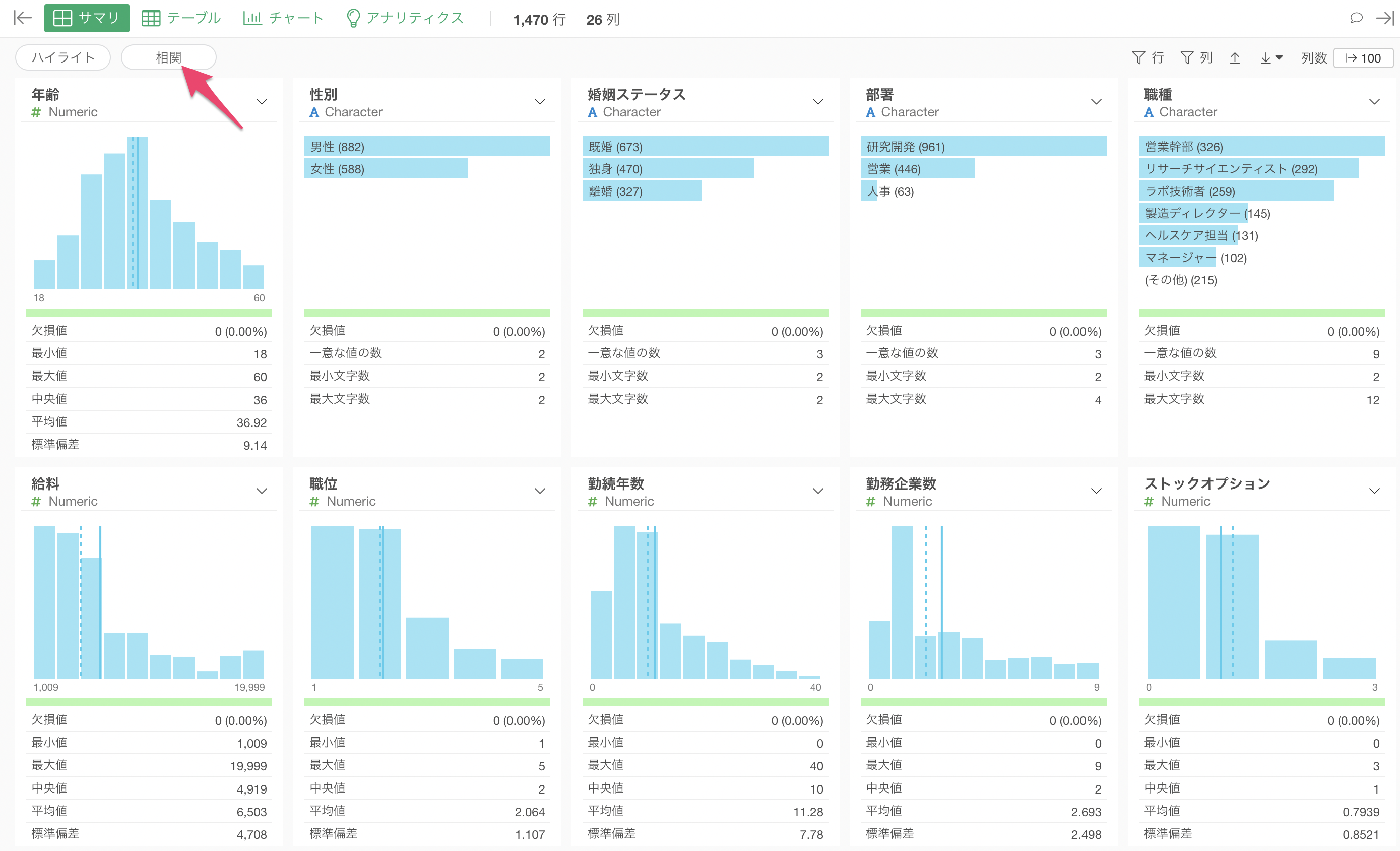Click the 職種 green completeness bar
1400x851 pixels.
(x=1261, y=312)
